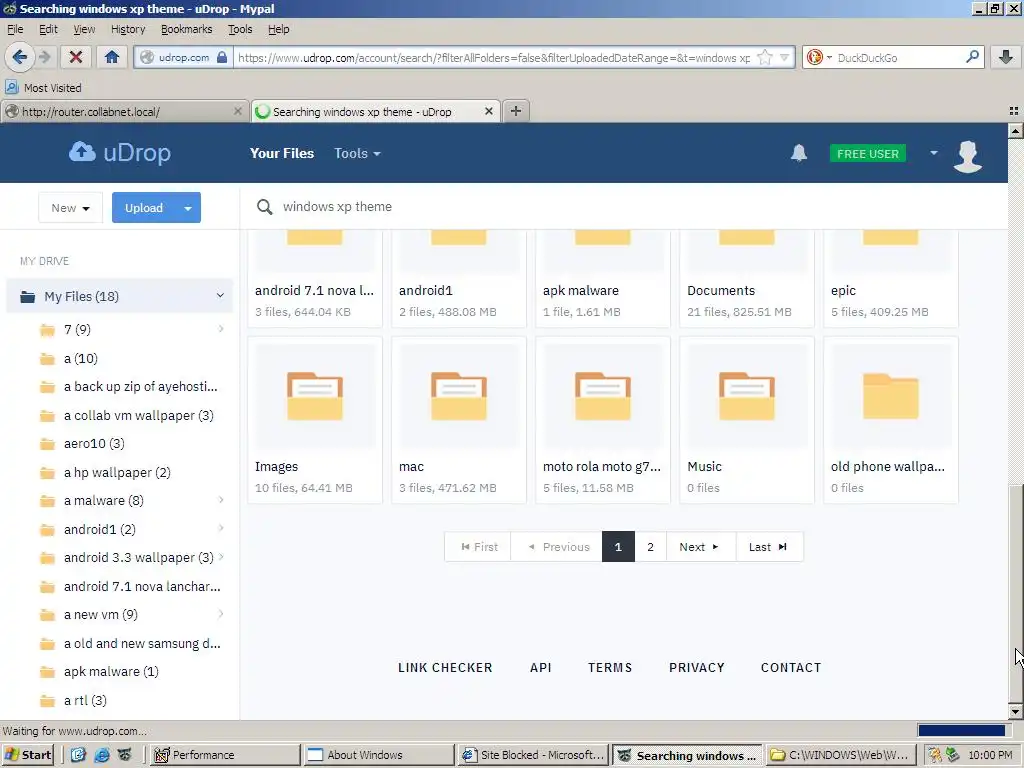Viewport: 1024px width, 768px height.
Task: Open account dropdown arrow next to FREE USER
Action: pyautogui.click(x=934, y=153)
